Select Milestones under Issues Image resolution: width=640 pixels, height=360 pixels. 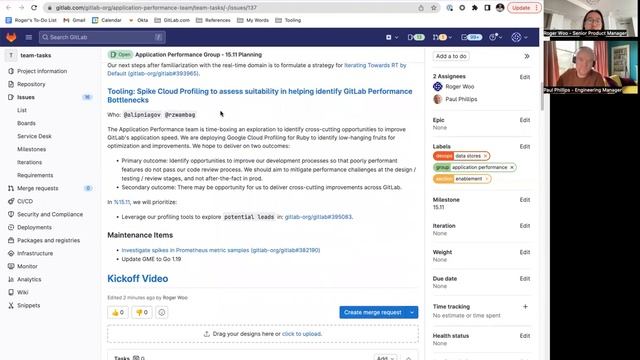(x=31, y=149)
